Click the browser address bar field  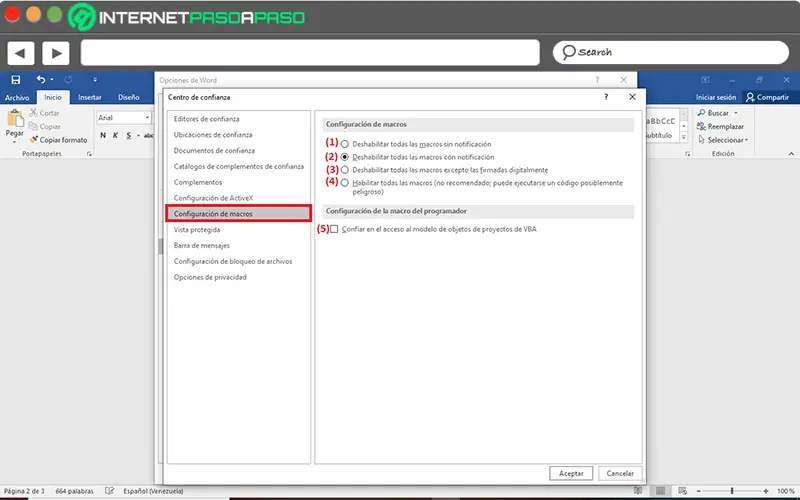tap(310, 53)
